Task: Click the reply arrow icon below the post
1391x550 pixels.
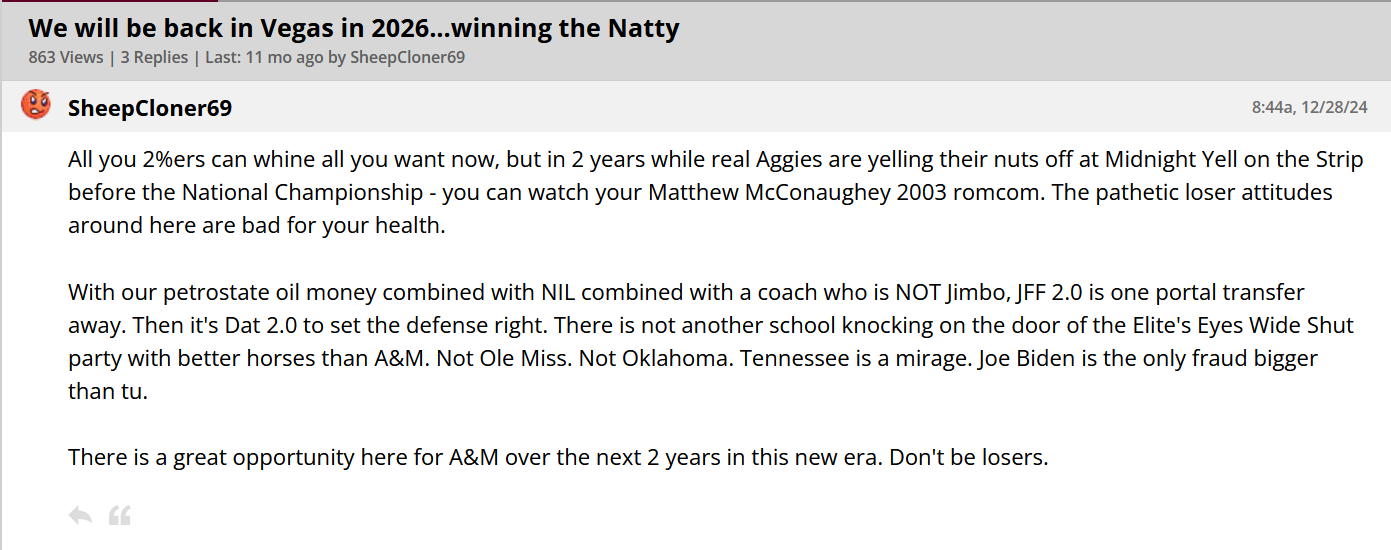Action: 80,516
